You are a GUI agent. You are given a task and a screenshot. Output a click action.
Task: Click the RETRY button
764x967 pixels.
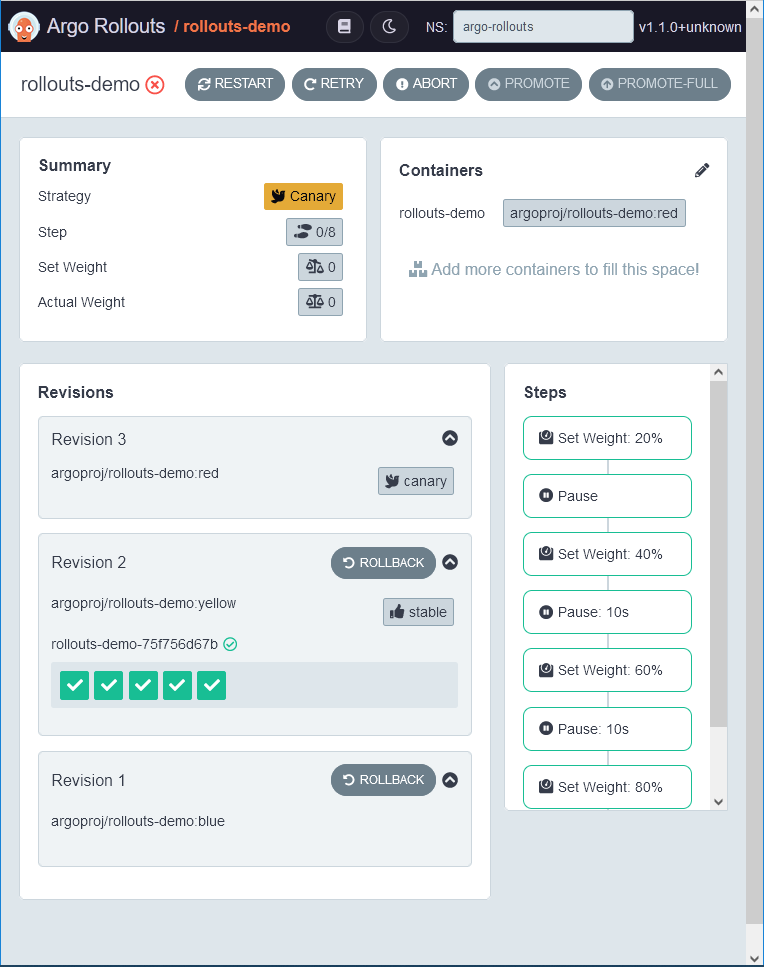[334, 84]
